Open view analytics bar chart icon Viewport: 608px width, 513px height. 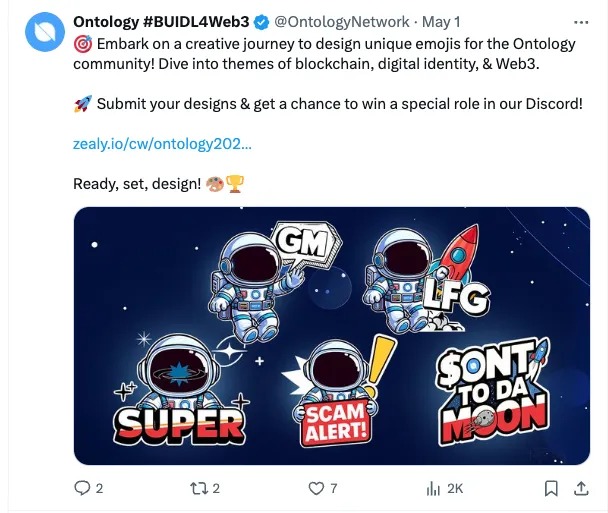click(x=434, y=488)
